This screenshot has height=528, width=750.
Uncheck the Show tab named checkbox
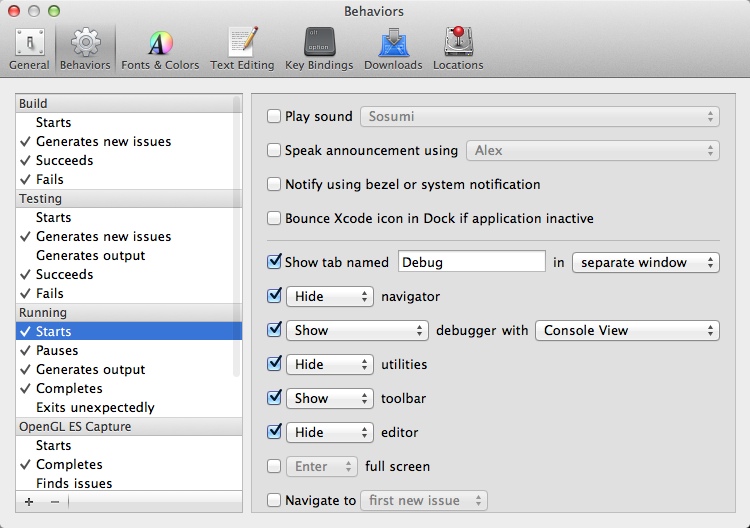[x=274, y=262]
